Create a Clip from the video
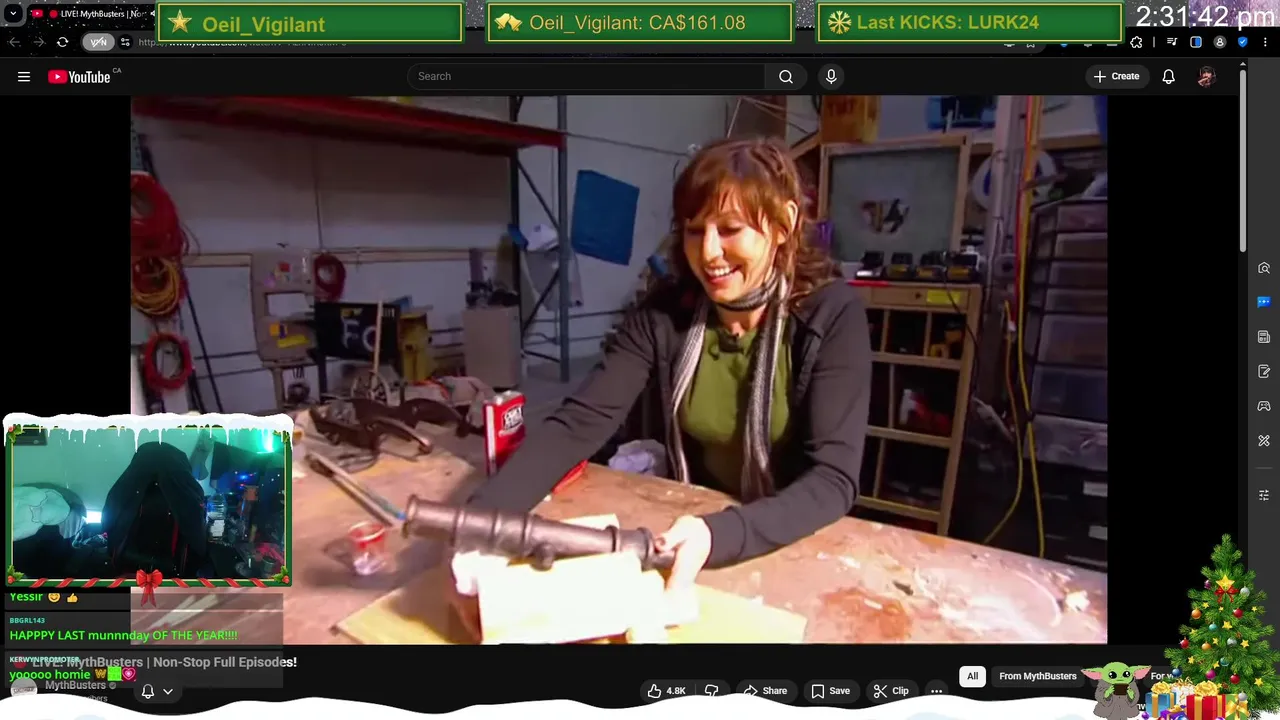 [x=891, y=691]
